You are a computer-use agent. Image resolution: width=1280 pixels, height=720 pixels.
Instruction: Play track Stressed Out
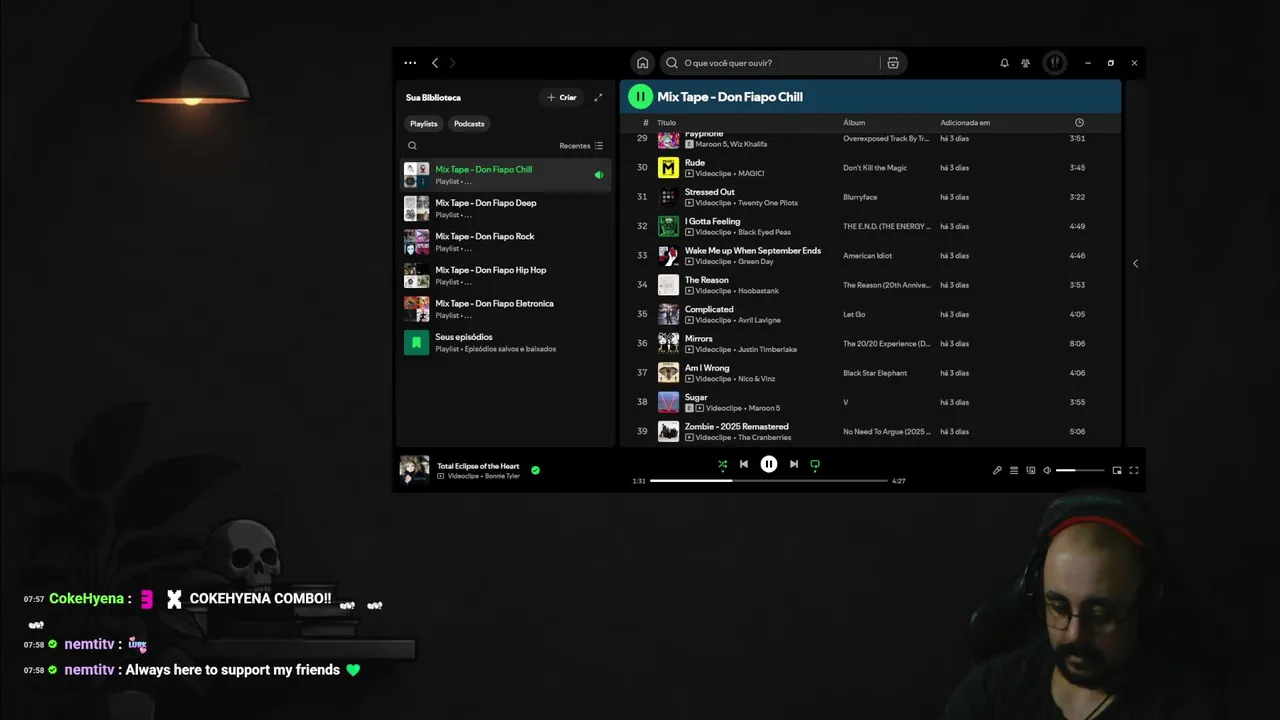coord(870,197)
